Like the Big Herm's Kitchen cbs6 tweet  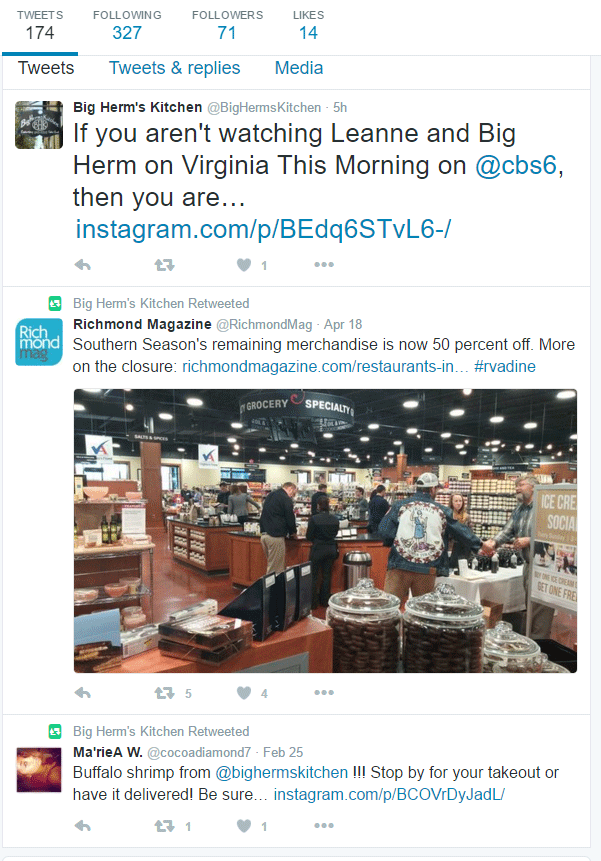(x=244, y=265)
